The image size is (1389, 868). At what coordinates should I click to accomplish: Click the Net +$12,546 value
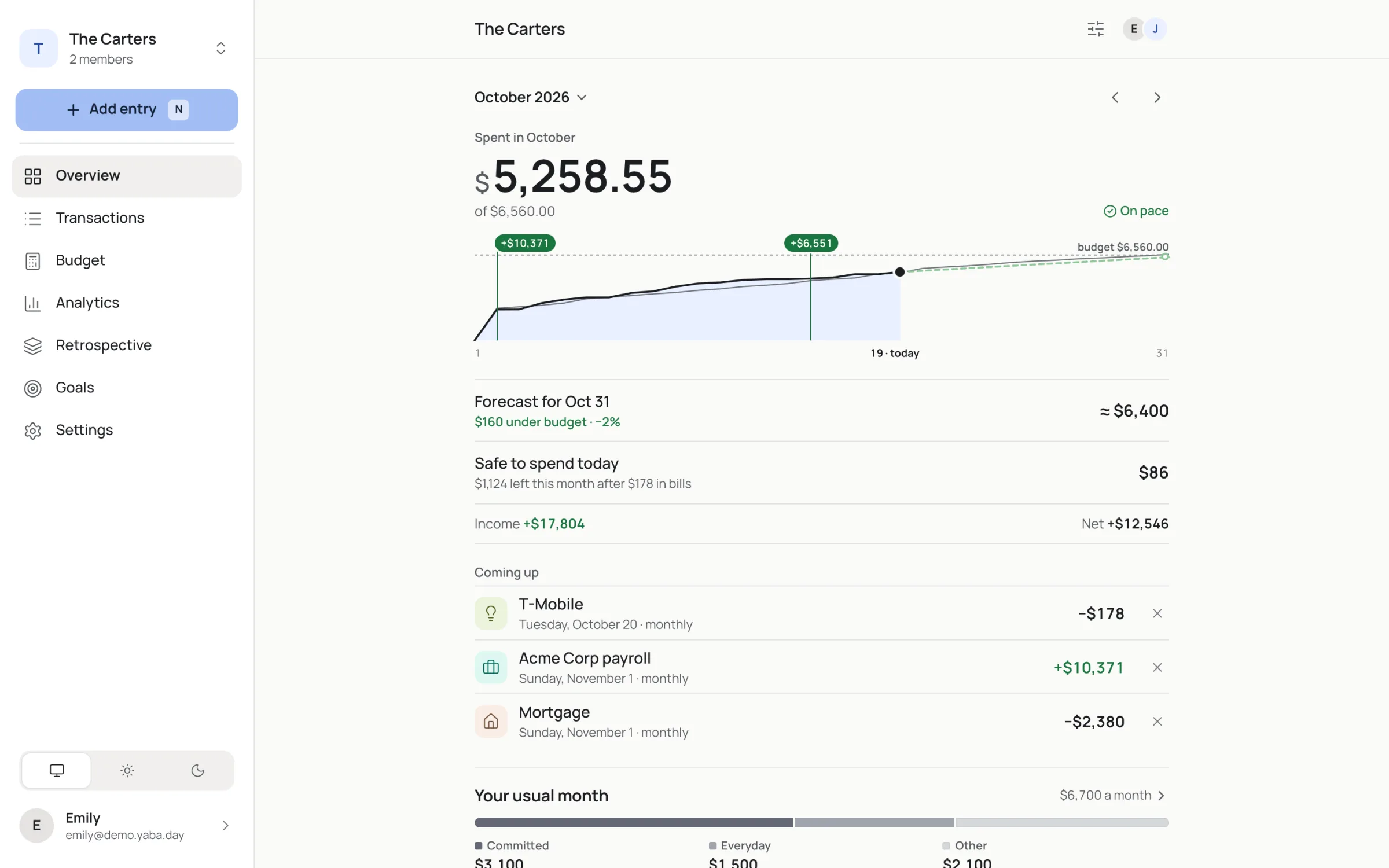pos(1138,524)
